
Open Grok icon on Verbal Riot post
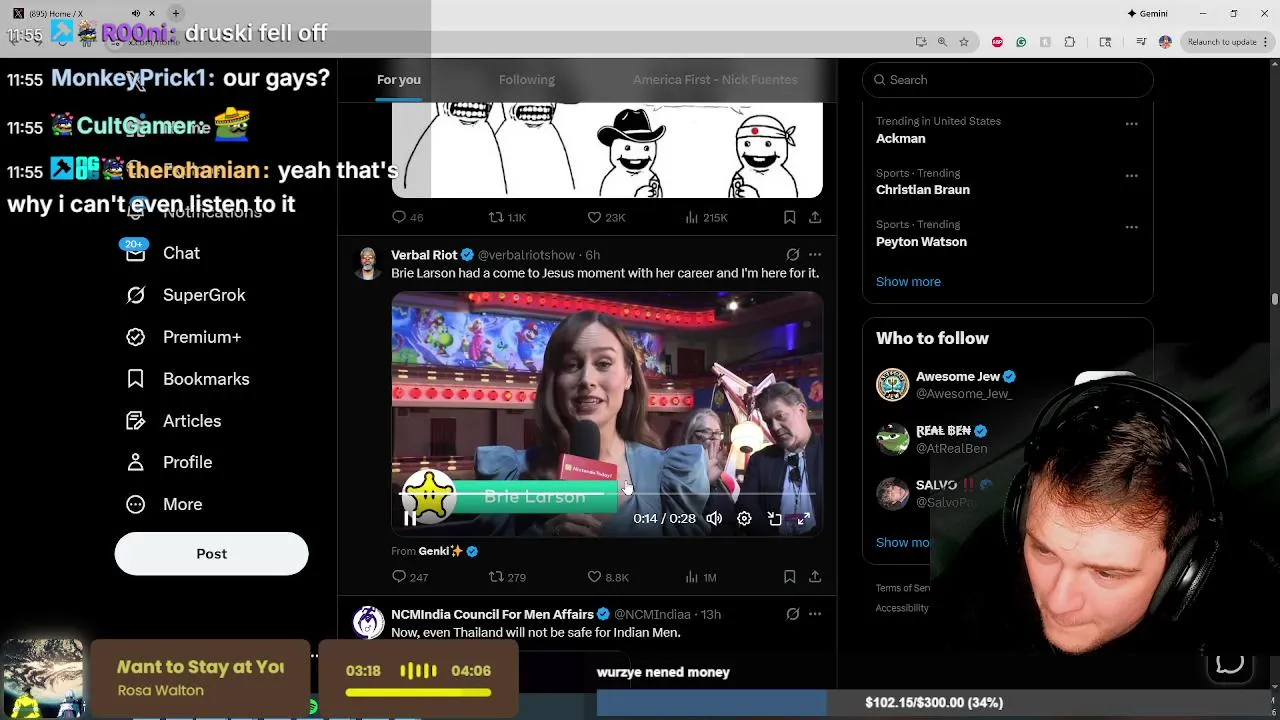click(792, 255)
